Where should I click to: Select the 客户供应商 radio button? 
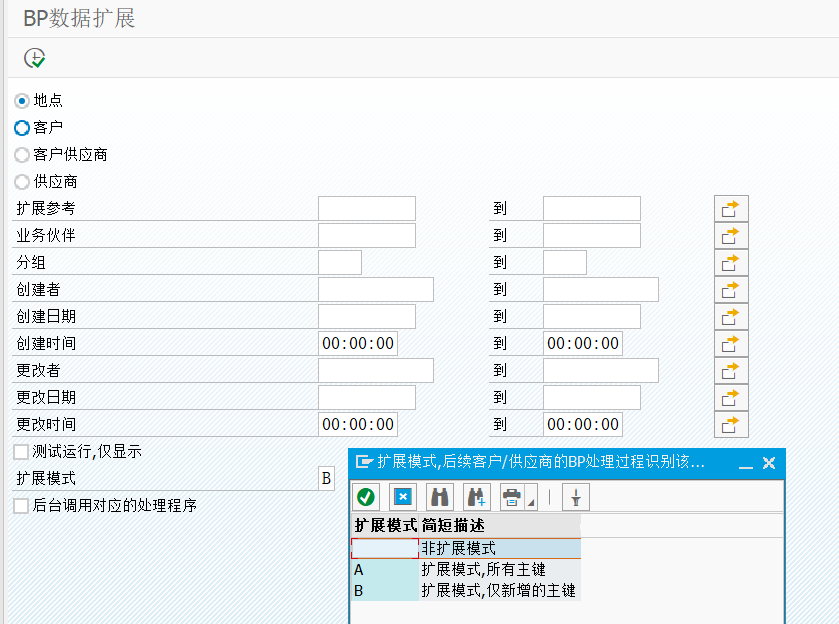[x=22, y=155]
